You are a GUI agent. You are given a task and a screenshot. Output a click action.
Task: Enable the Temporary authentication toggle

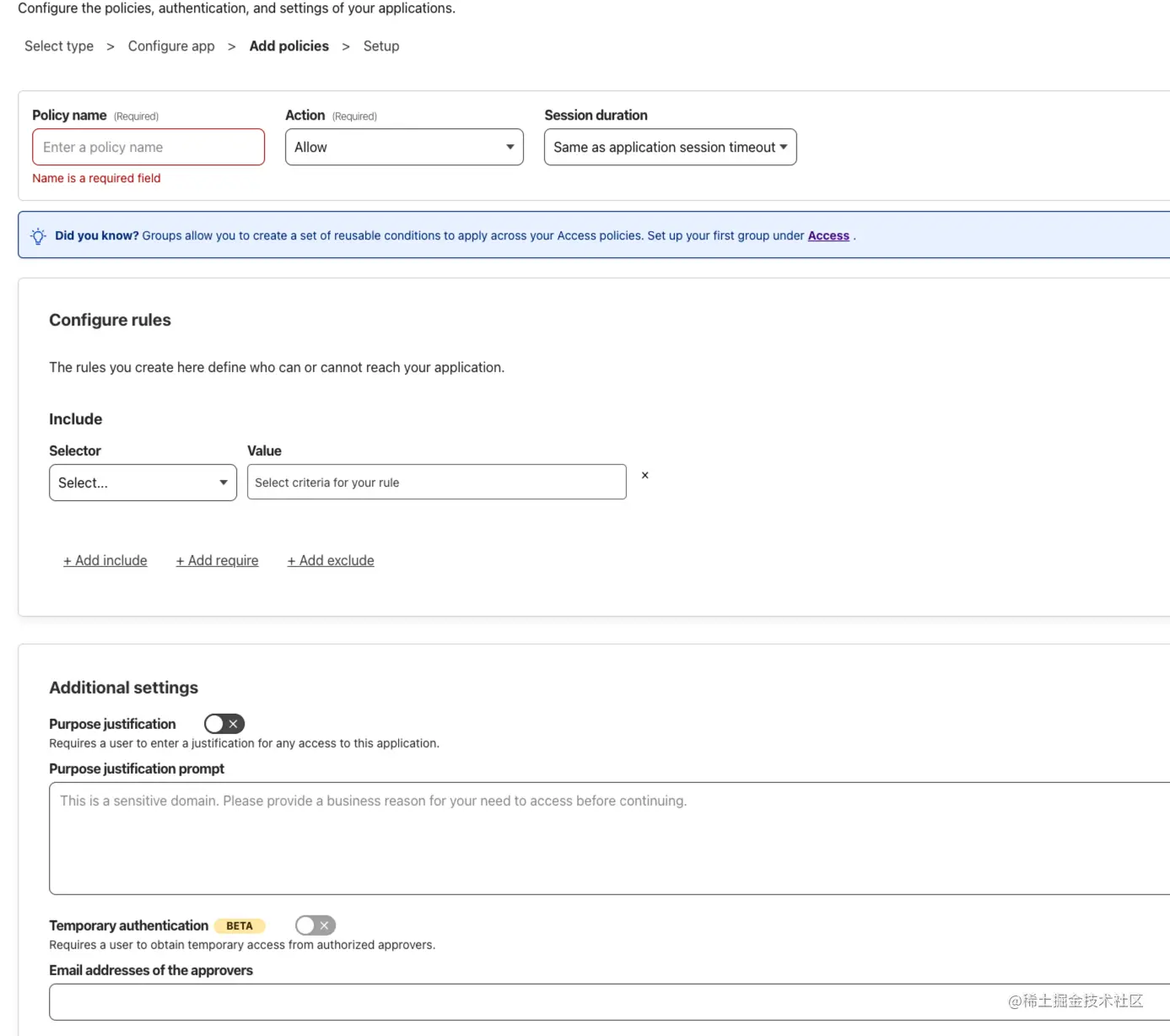pos(315,925)
